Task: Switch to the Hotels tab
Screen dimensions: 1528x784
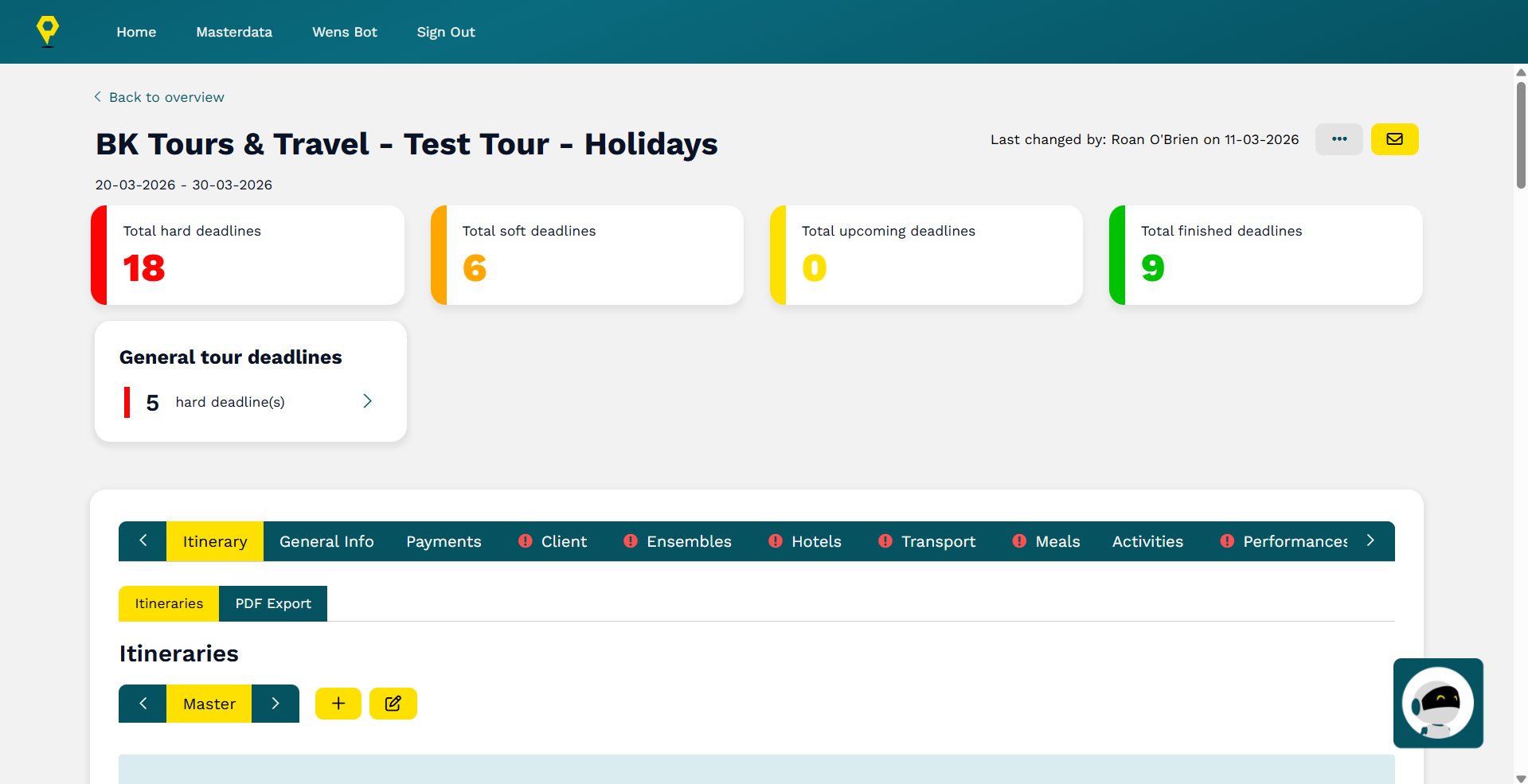Action: 805,541
